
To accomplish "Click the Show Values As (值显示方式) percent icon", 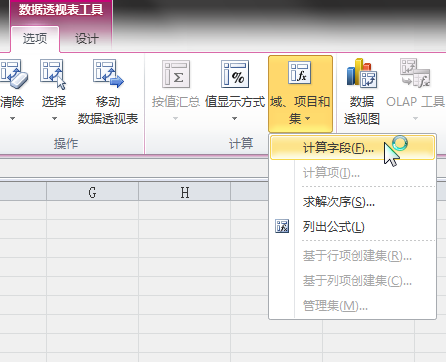I will pyautogui.click(x=235, y=74).
